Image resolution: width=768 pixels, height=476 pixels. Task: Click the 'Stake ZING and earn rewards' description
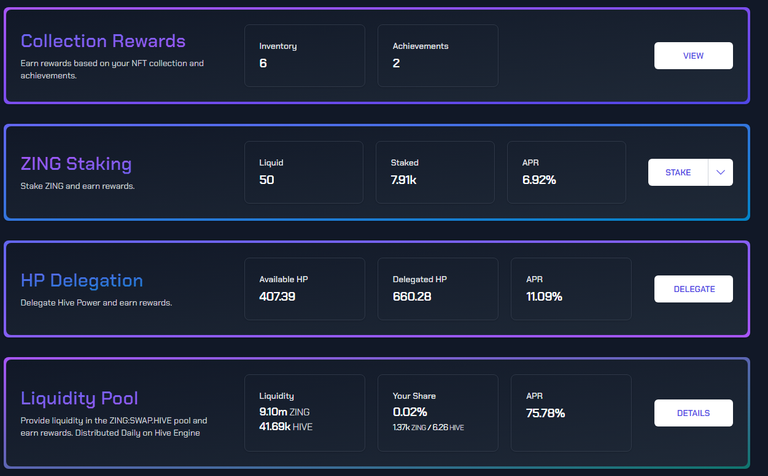(x=77, y=186)
